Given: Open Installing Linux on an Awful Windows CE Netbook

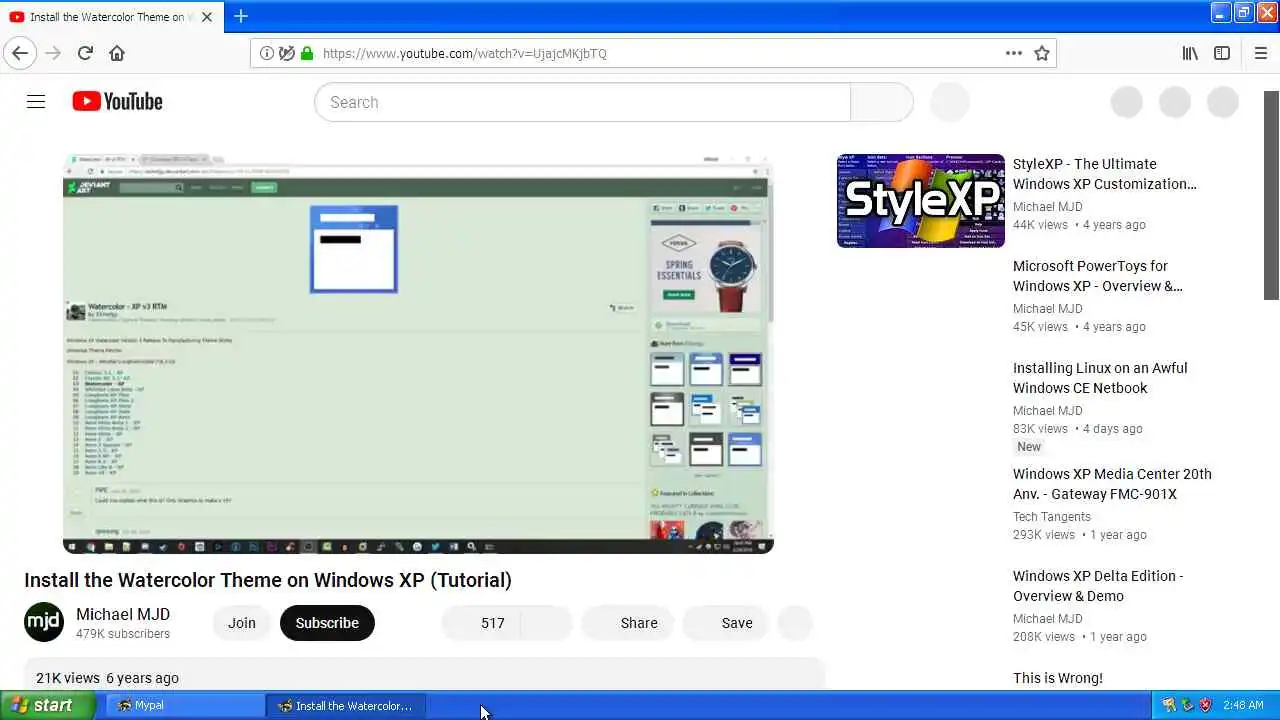Looking at the screenshot, I should click(1100, 378).
